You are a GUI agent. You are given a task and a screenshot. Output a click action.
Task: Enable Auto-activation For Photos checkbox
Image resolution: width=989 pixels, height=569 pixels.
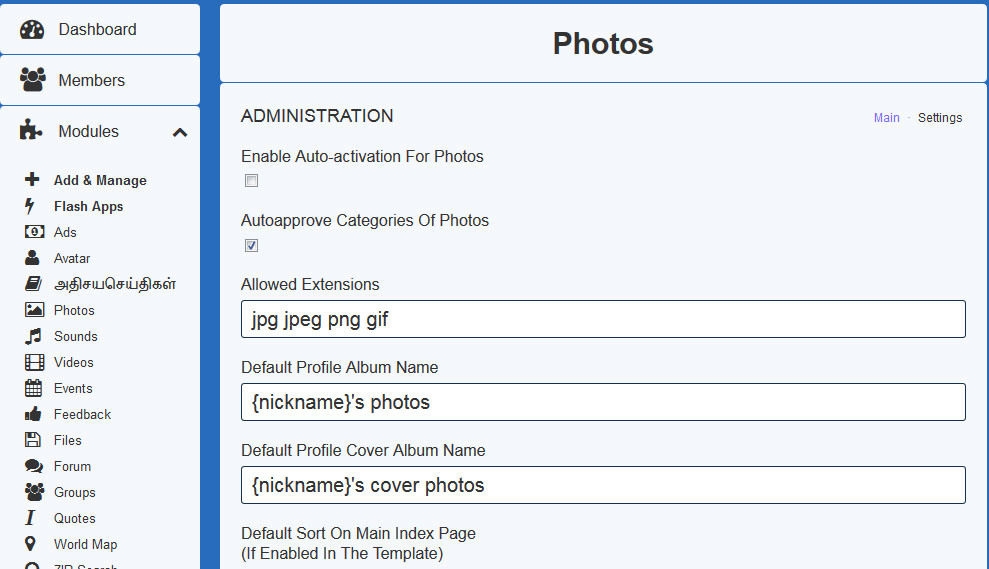[252, 181]
